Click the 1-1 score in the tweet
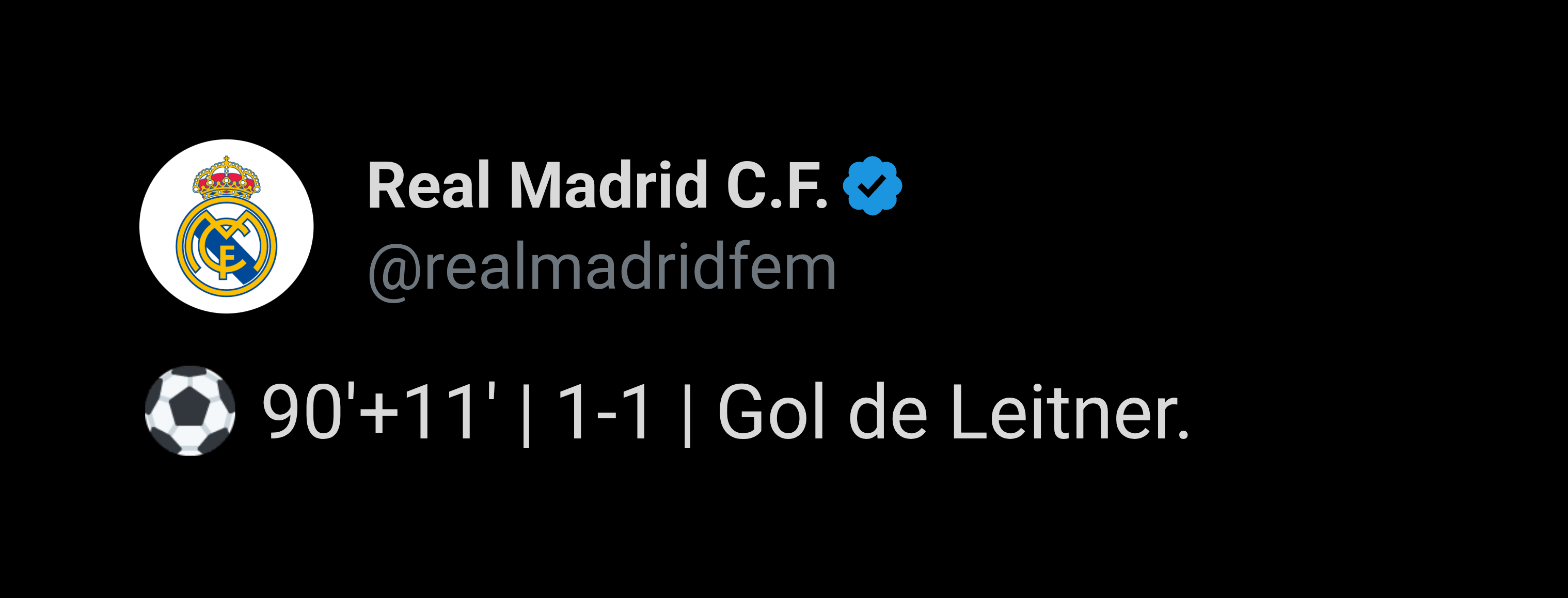The height and width of the screenshot is (598, 1568). pos(605,412)
